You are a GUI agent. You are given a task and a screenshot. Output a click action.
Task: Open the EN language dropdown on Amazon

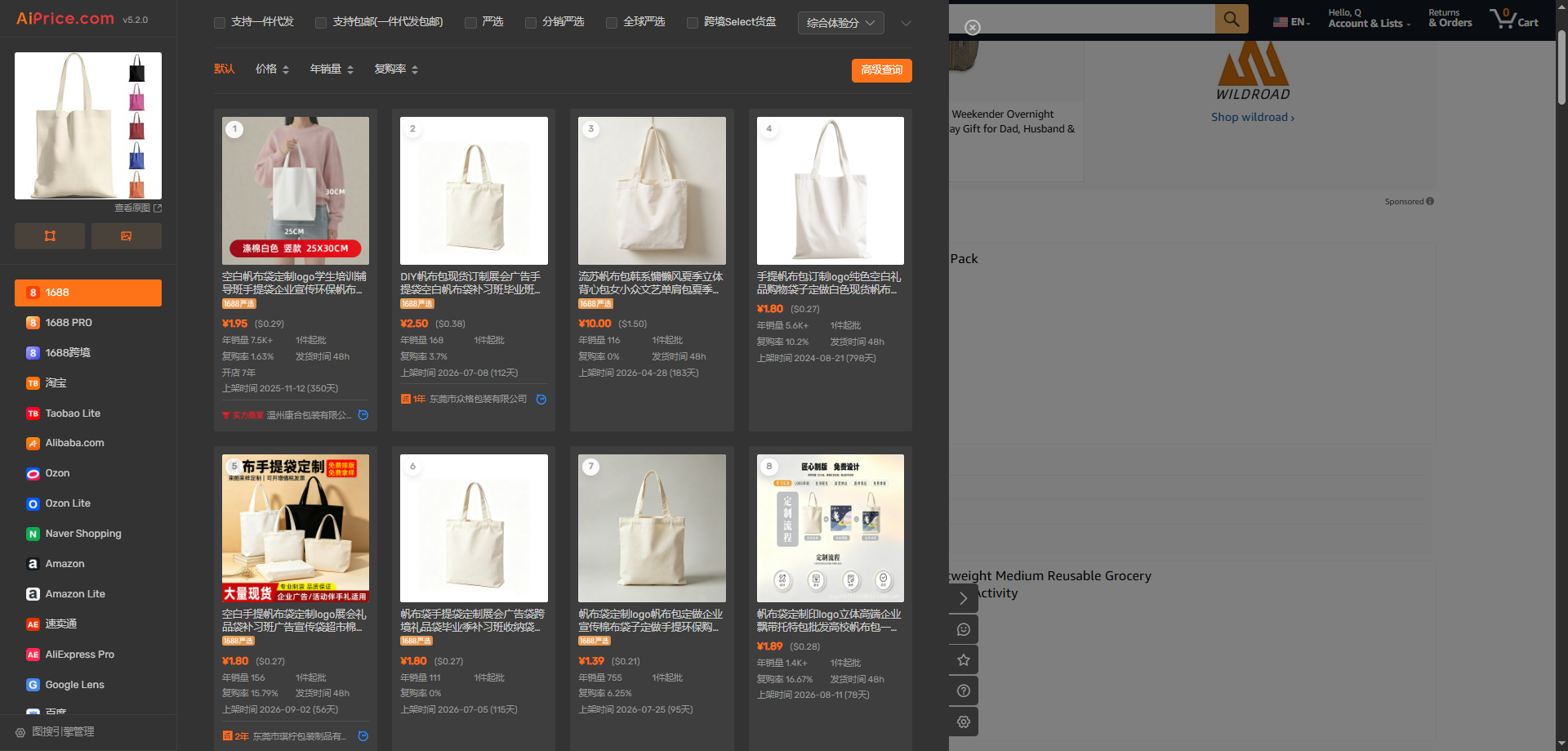pyautogui.click(x=1292, y=22)
